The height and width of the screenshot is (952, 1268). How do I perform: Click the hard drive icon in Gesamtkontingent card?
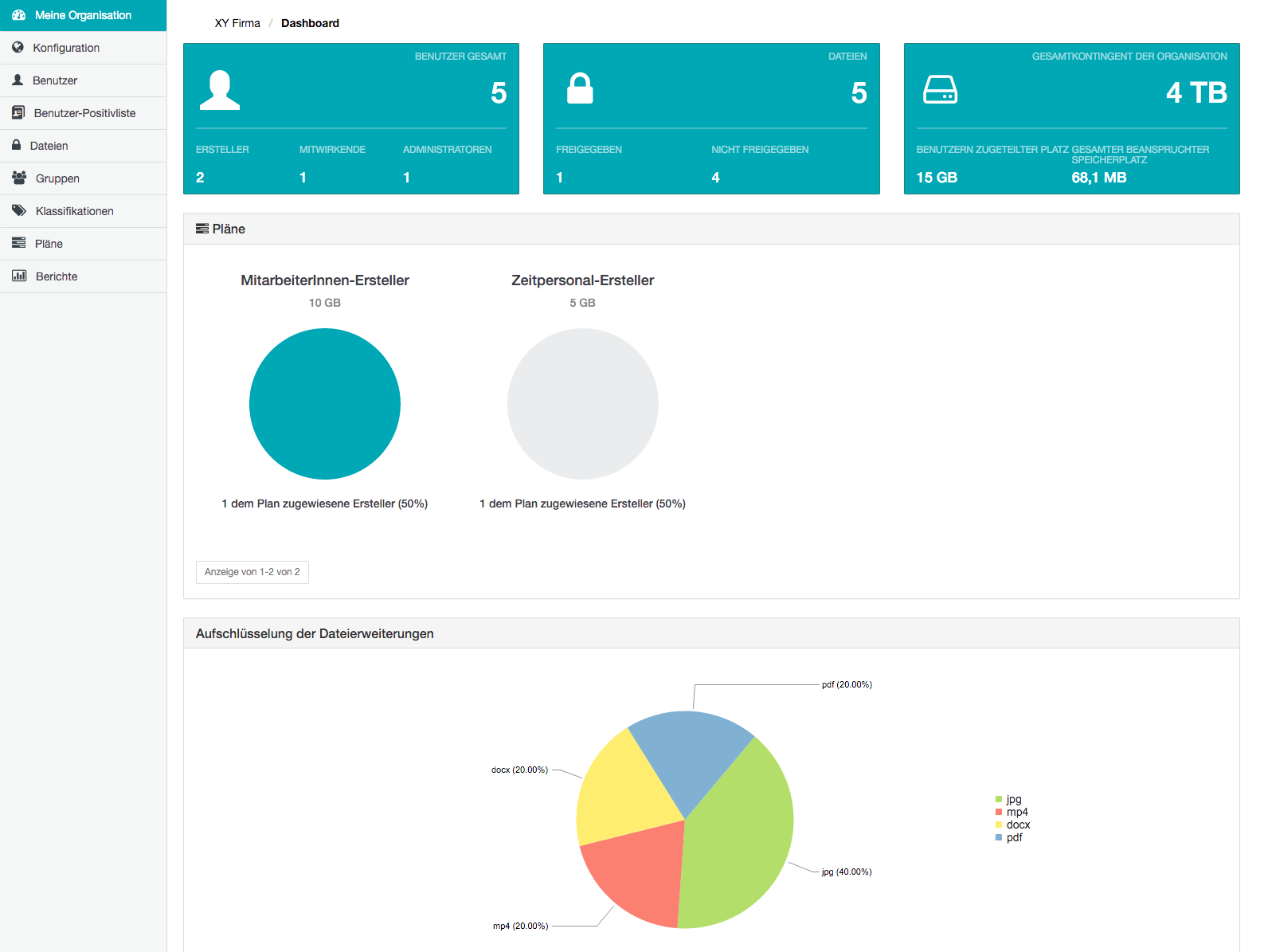(940, 89)
